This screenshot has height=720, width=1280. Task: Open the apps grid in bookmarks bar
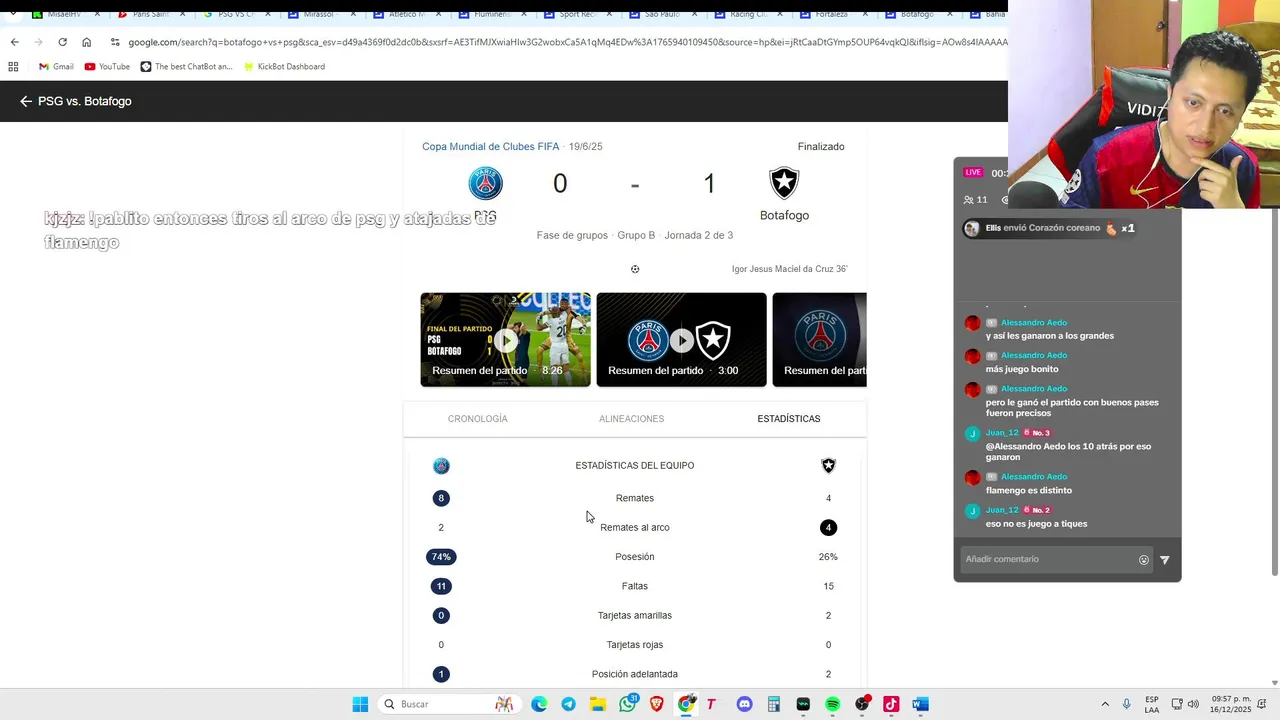click(x=13, y=67)
